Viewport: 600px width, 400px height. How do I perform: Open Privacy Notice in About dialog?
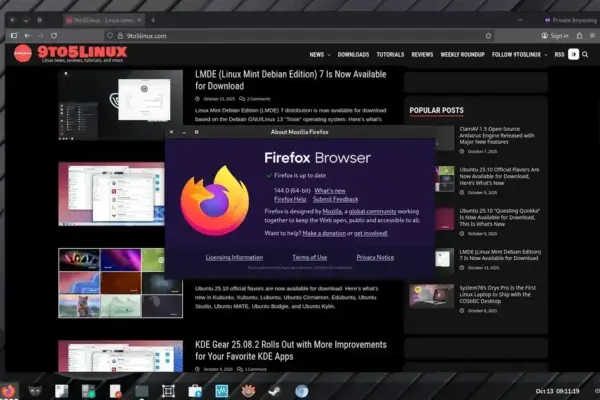point(375,257)
